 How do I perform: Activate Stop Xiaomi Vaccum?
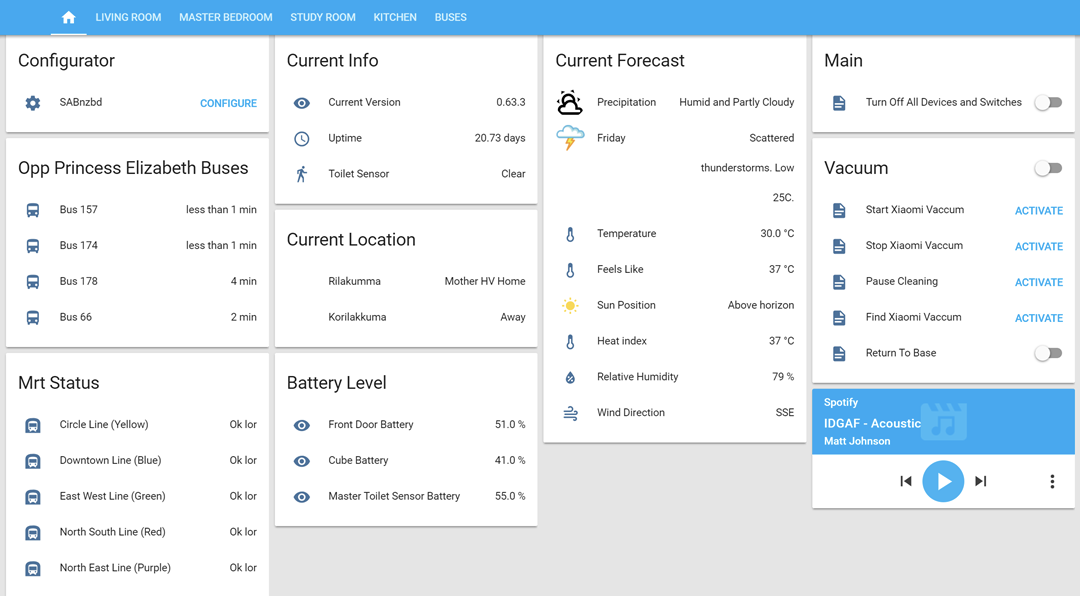(1039, 247)
